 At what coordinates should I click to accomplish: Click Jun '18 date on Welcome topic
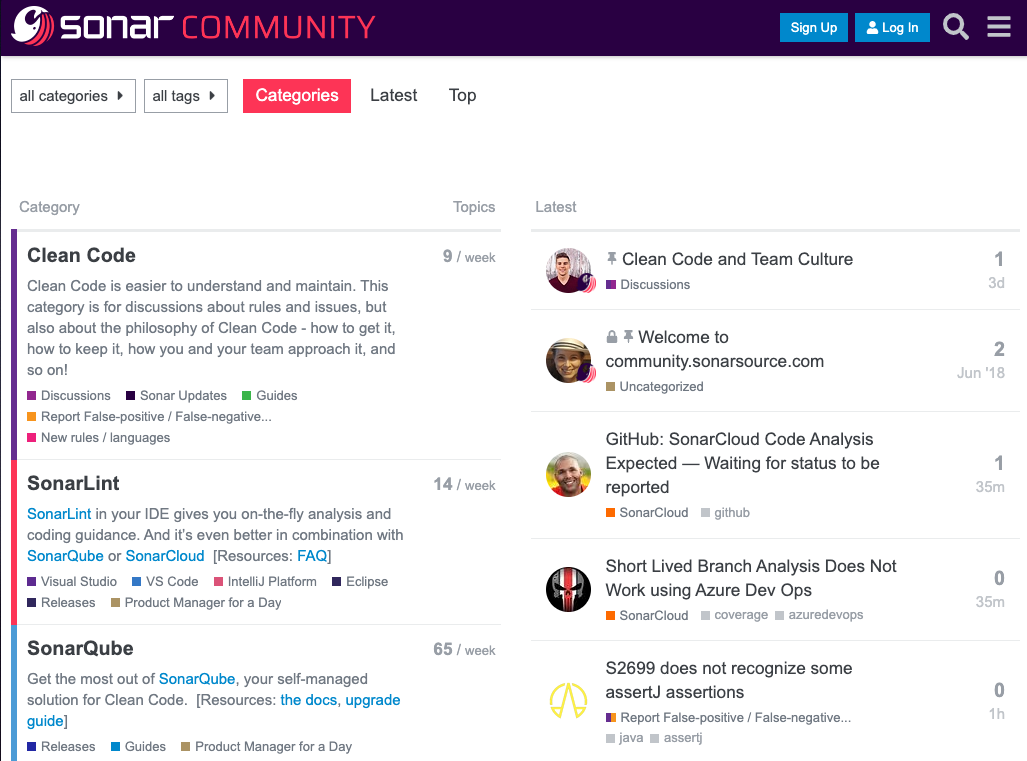pos(980,373)
